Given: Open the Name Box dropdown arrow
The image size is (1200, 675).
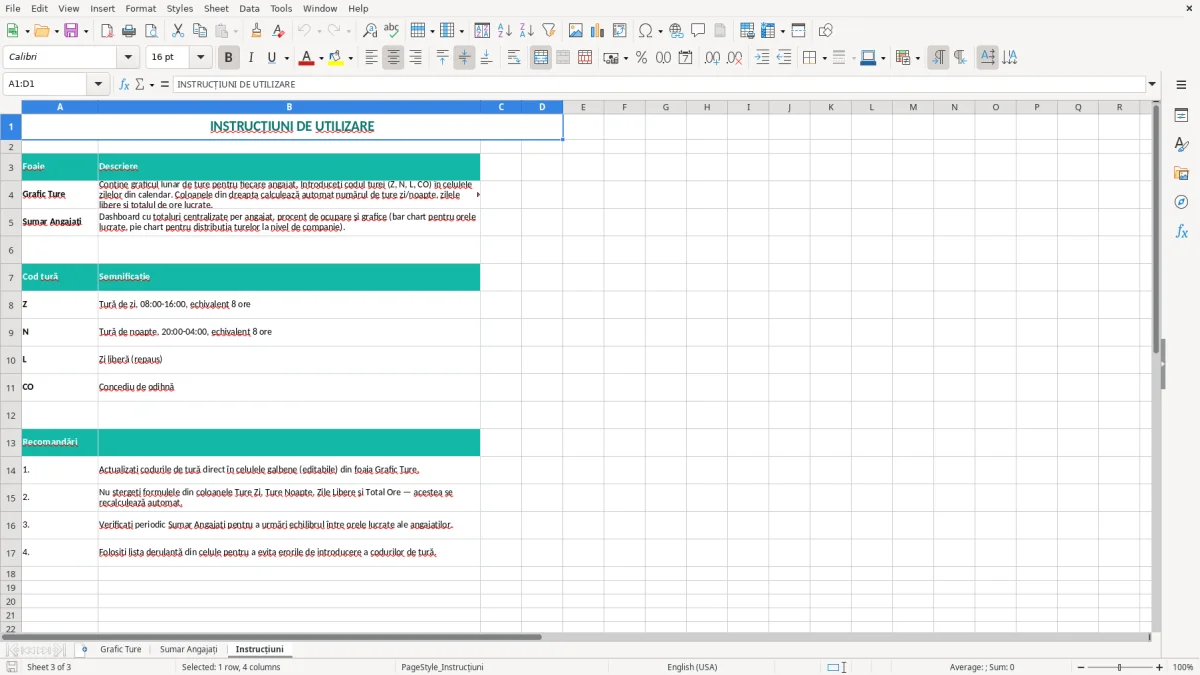Looking at the screenshot, I should 99,85.
